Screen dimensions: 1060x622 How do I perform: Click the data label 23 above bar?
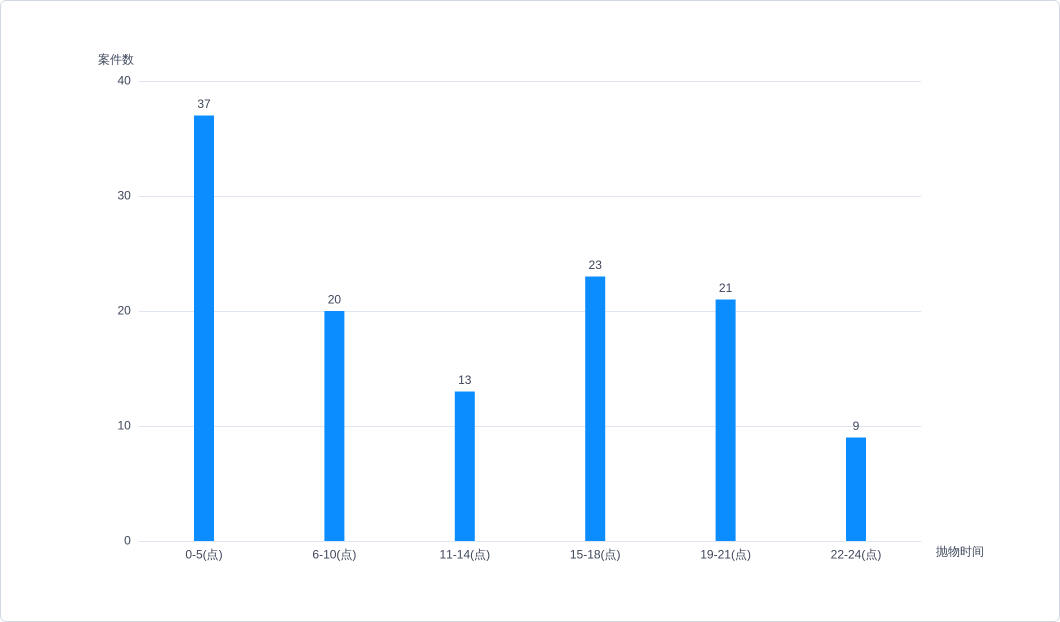pyautogui.click(x=595, y=265)
